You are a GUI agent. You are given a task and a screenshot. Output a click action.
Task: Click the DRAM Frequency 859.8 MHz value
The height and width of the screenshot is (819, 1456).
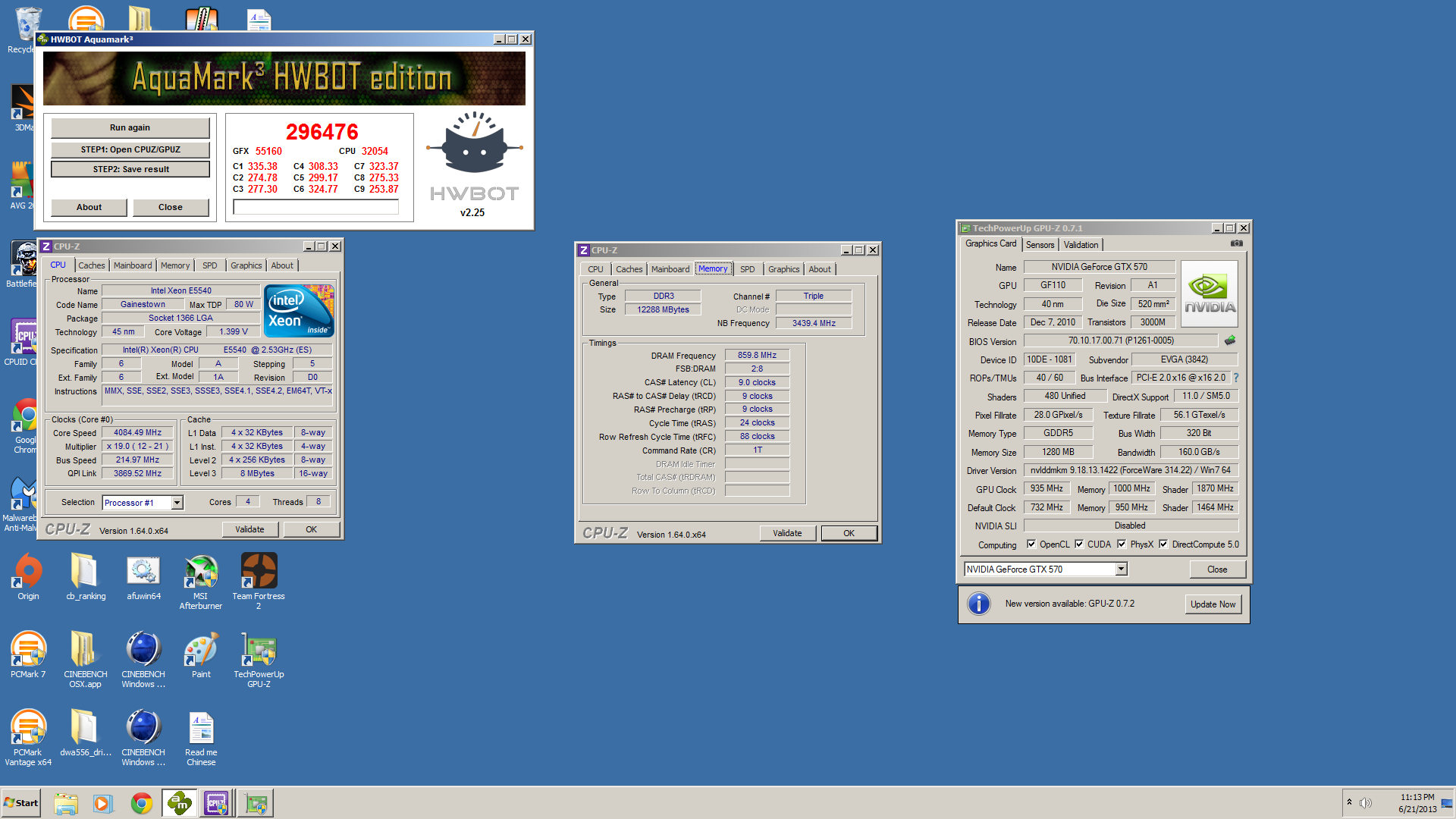757,355
